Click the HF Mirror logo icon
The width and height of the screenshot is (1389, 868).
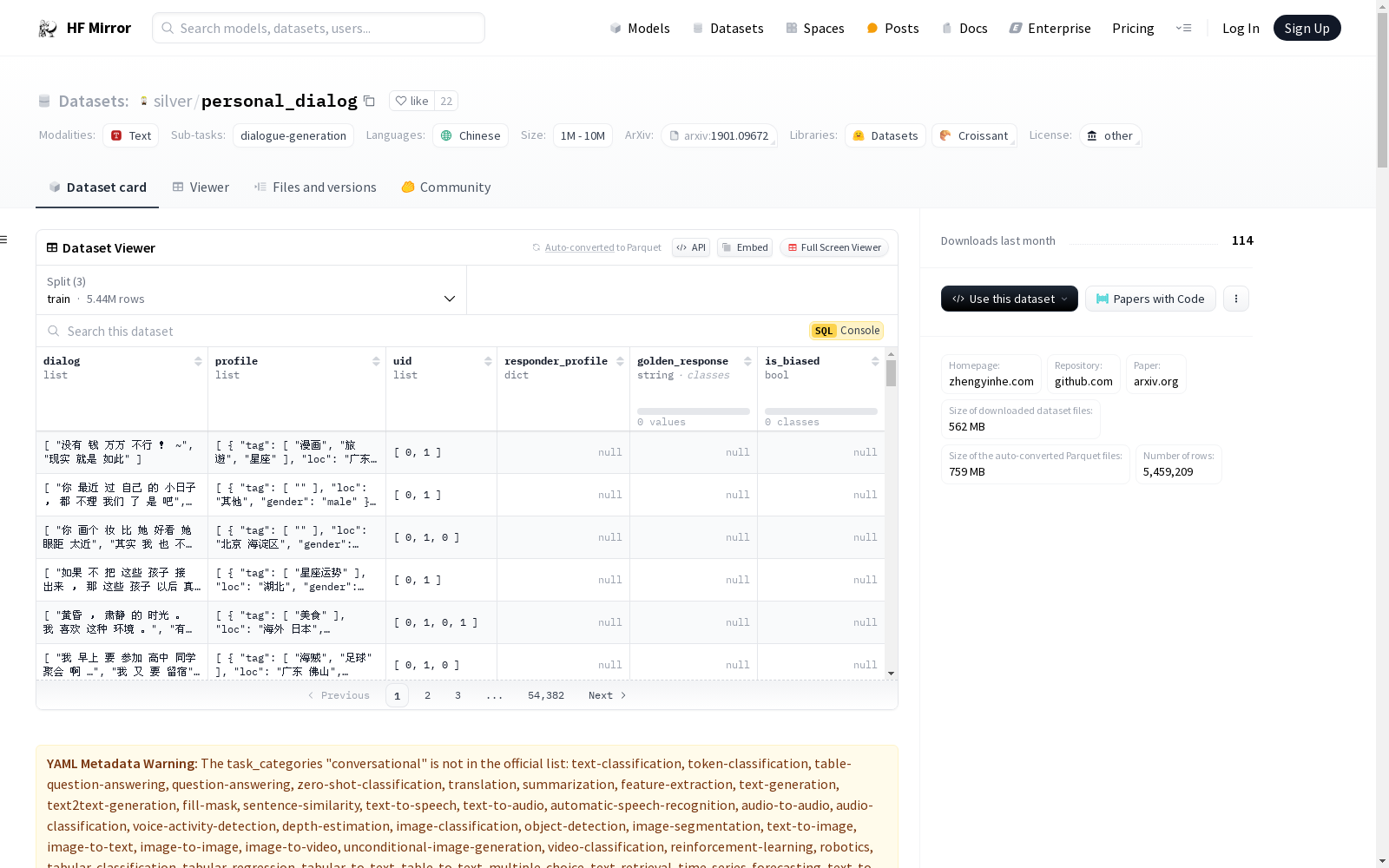pos(48,29)
